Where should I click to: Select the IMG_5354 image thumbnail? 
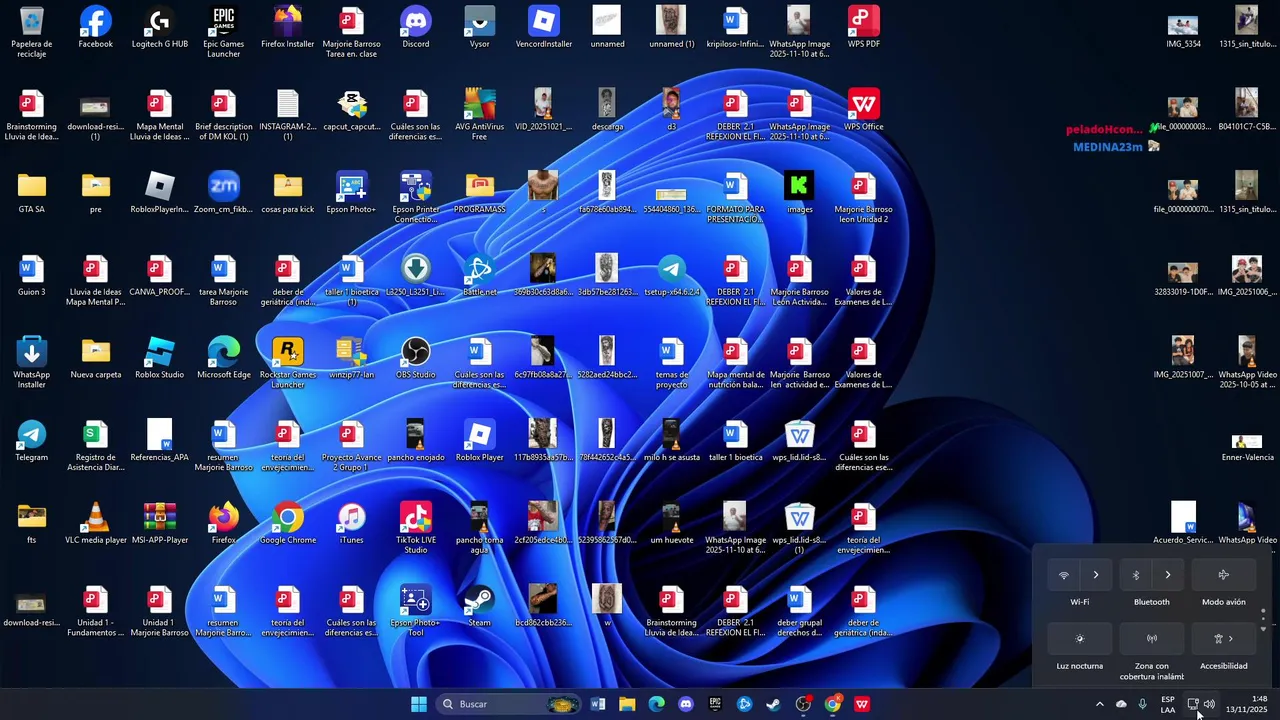point(1183,31)
